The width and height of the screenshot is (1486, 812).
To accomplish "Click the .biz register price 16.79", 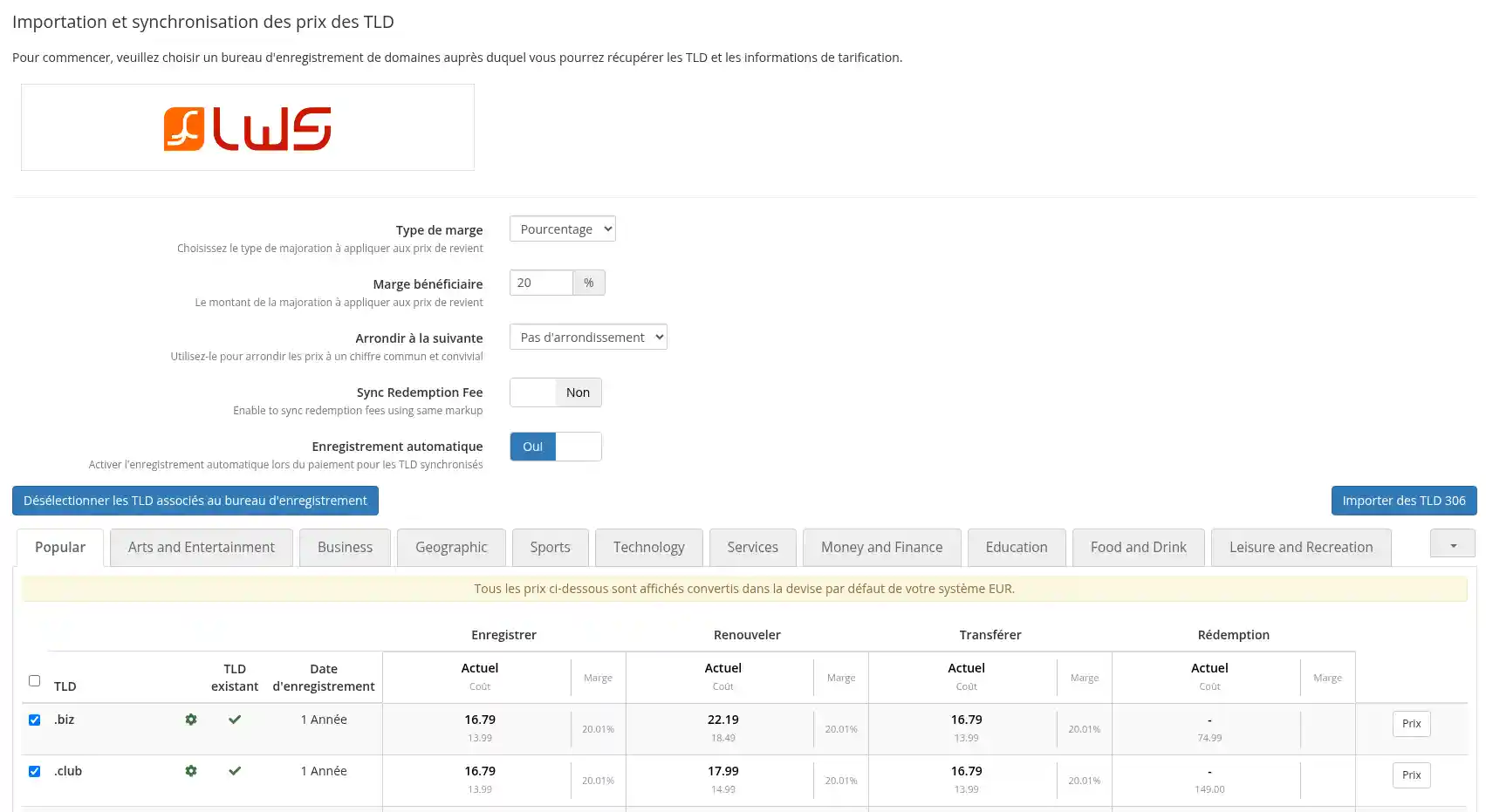I will click(480, 720).
